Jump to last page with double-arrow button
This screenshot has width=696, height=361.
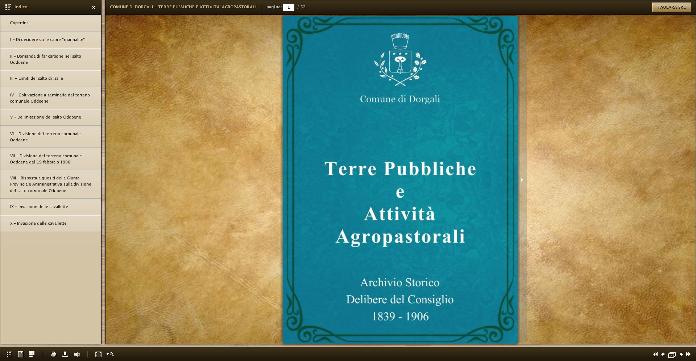688,354
